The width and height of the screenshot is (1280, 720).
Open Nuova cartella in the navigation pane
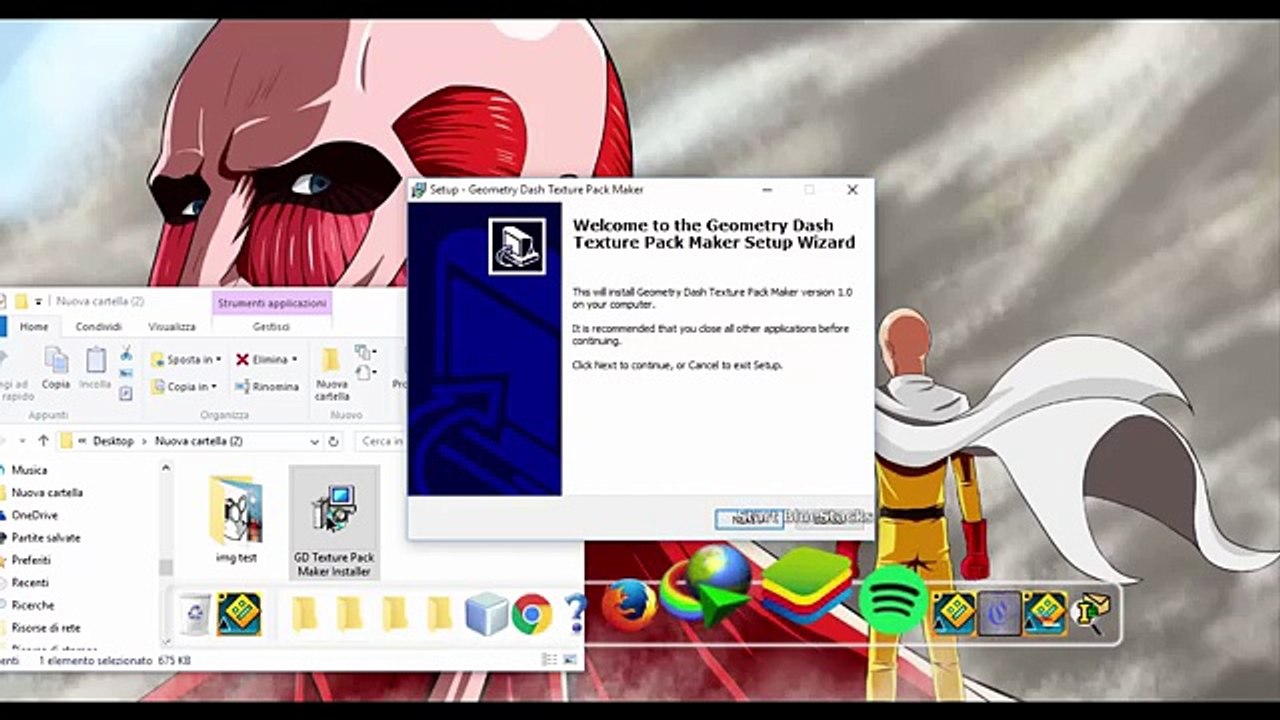47,493
